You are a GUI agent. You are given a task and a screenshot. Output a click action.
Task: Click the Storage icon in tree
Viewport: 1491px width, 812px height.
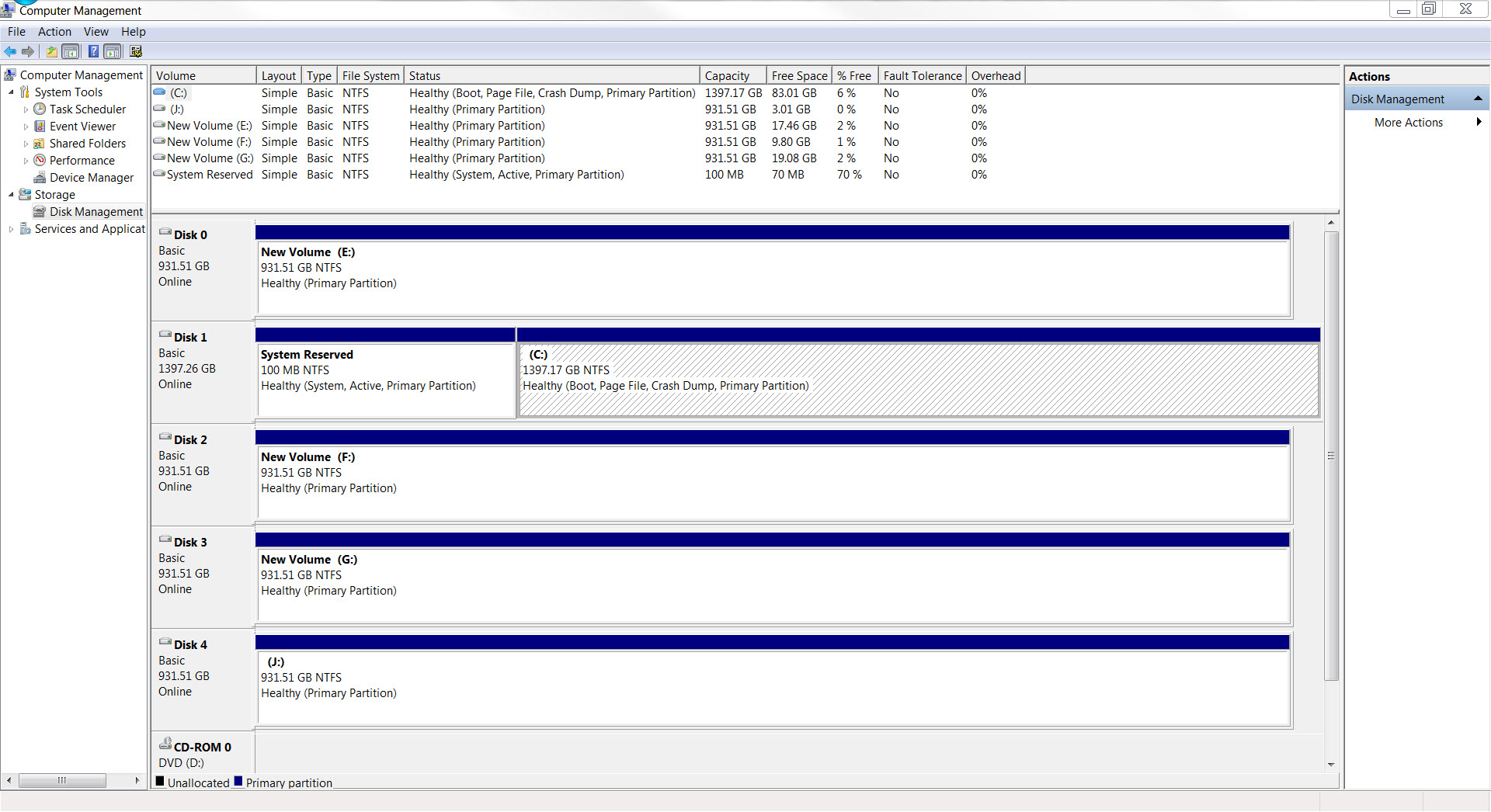coord(25,195)
